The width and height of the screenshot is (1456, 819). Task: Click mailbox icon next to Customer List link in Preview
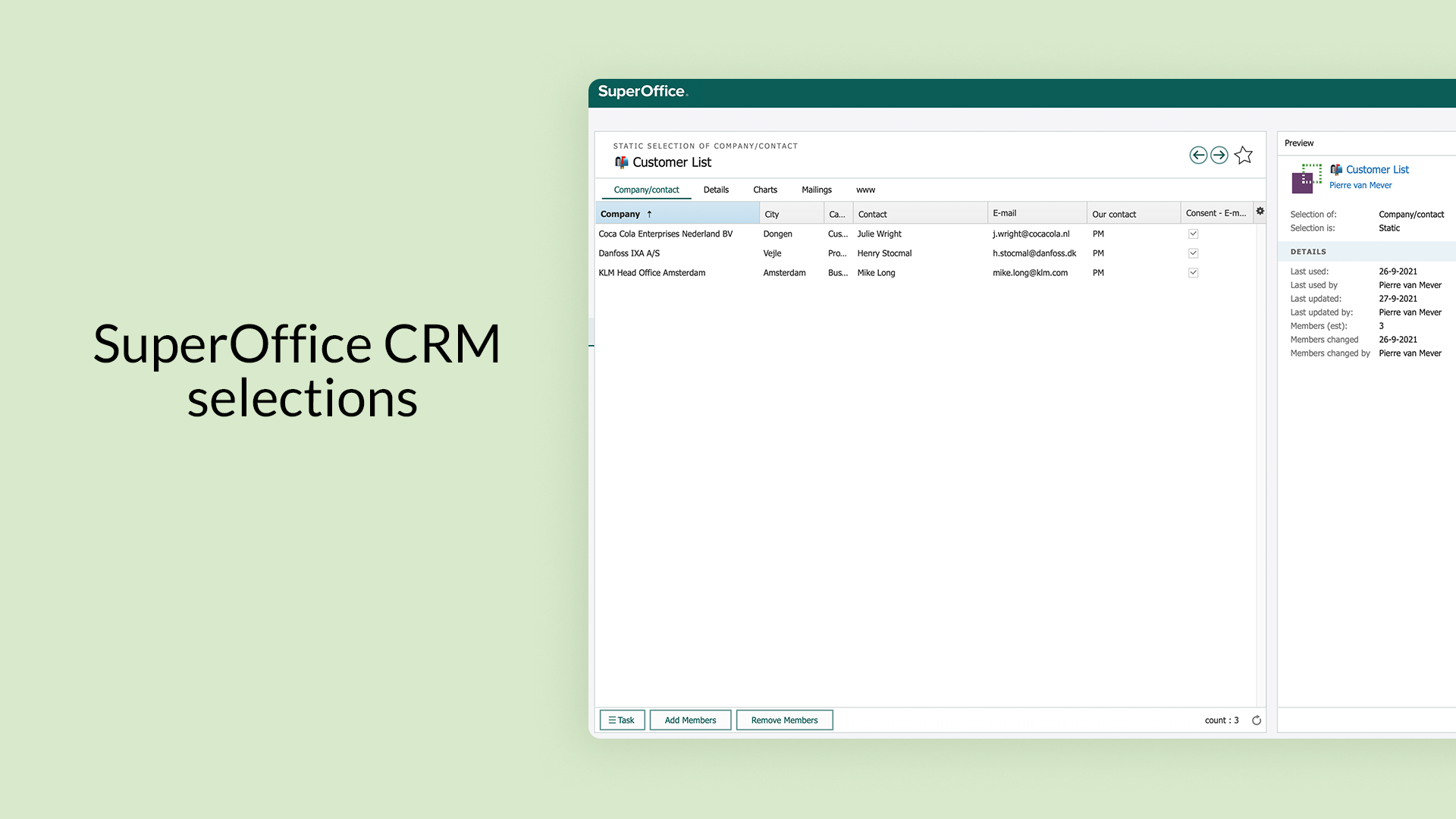[1336, 170]
